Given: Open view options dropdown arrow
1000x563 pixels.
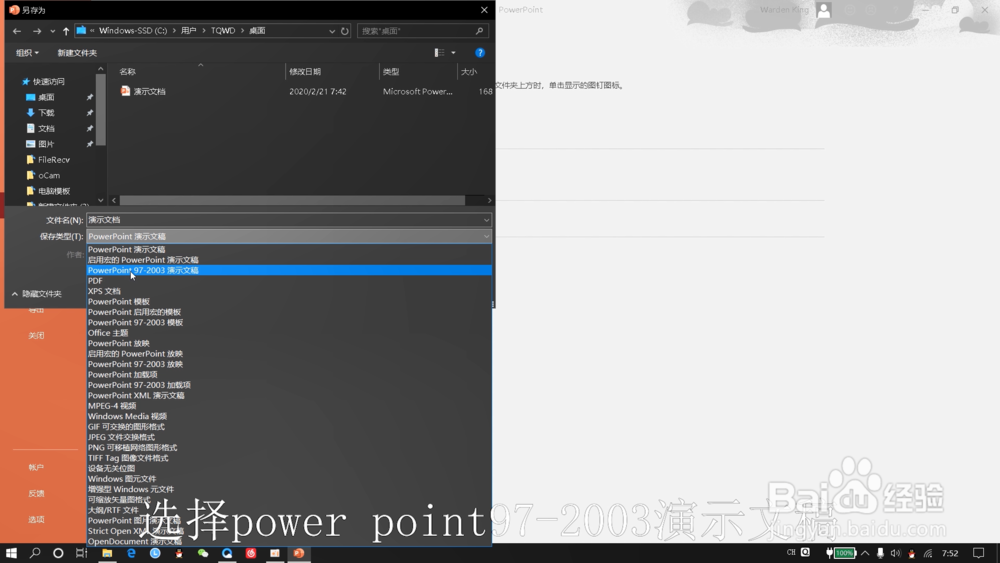Looking at the screenshot, I should click(453, 52).
